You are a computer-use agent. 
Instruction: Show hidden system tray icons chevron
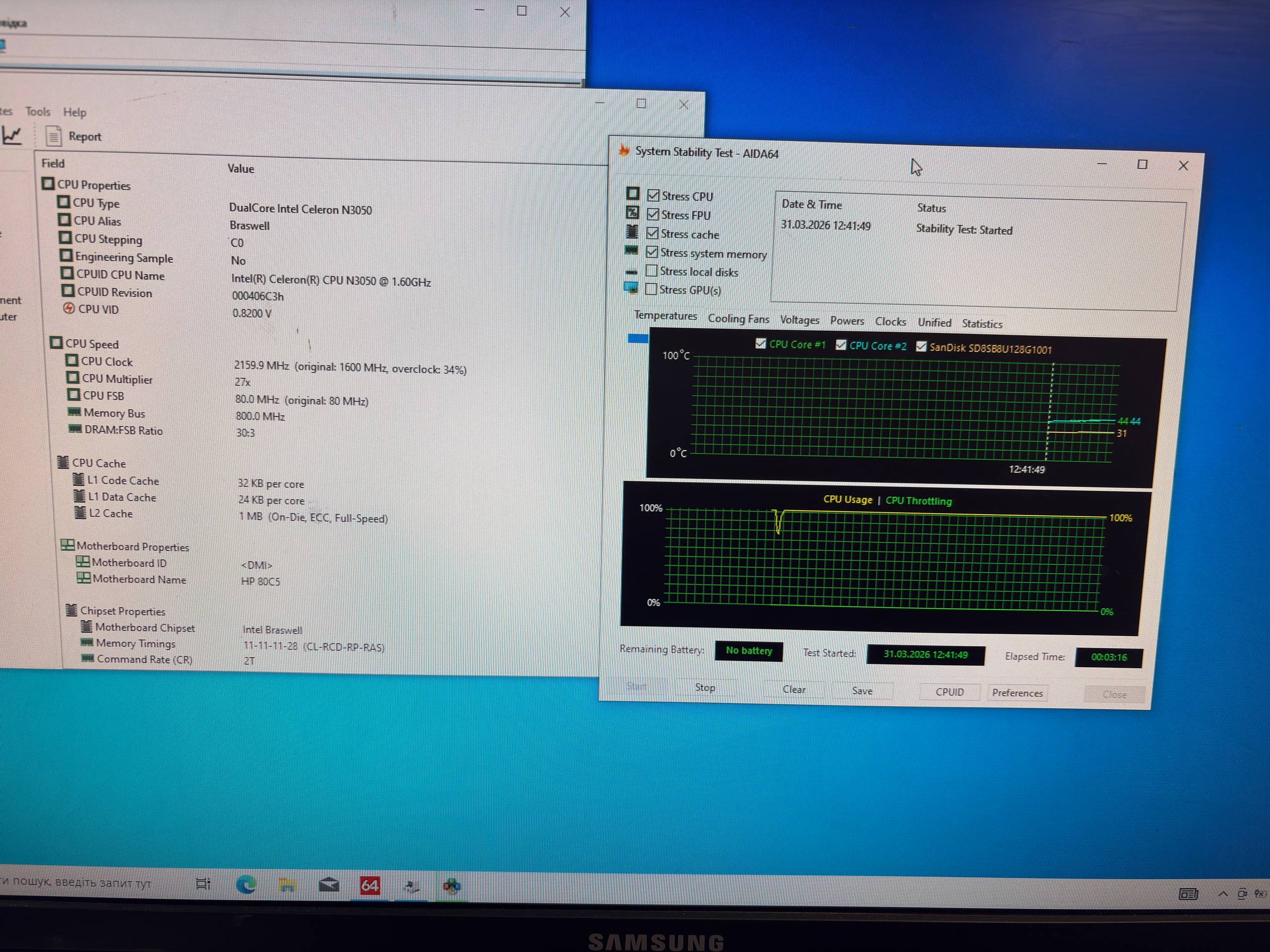tap(1222, 893)
